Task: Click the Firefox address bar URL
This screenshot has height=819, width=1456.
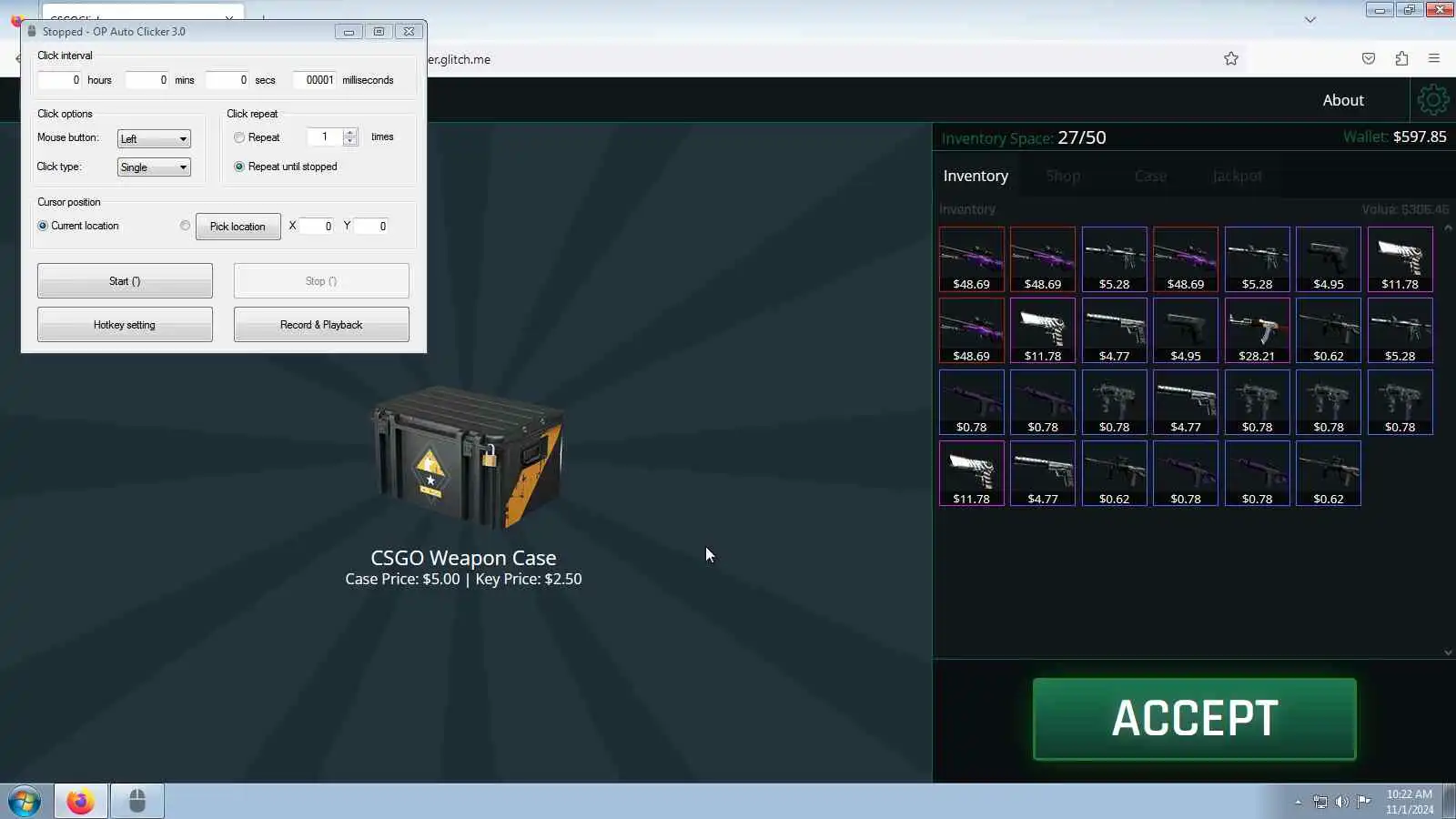Action: click(459, 59)
